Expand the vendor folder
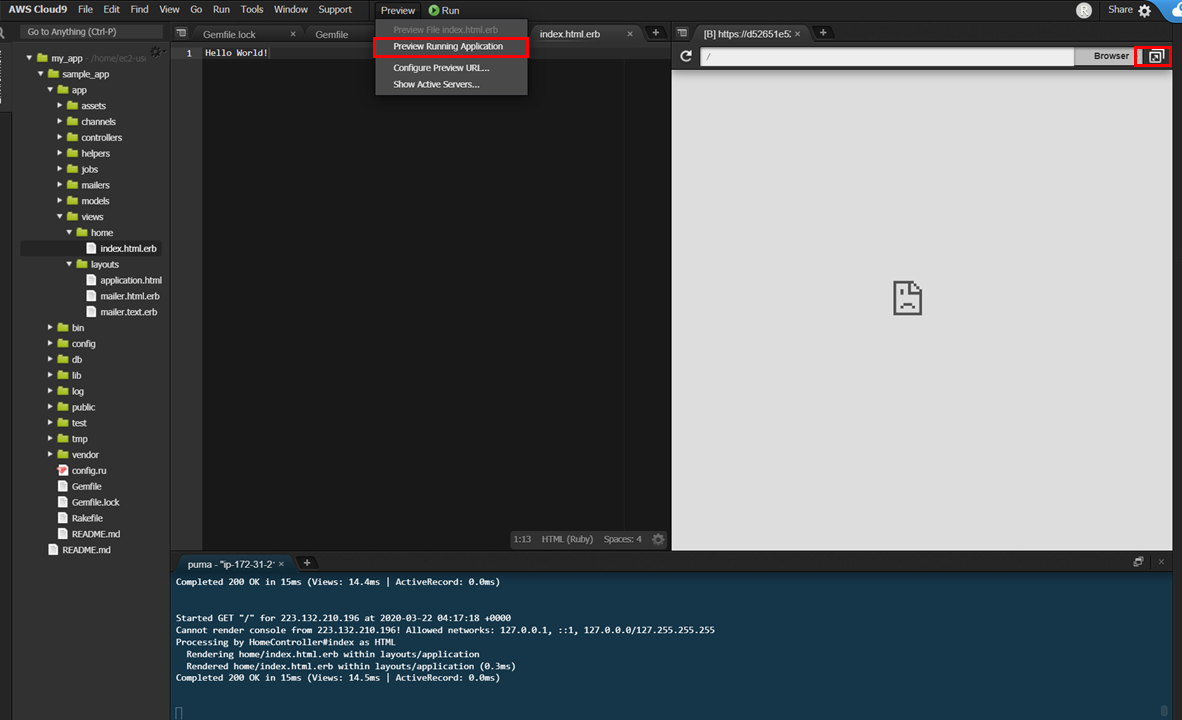Viewport: 1182px width, 720px height. 51,454
